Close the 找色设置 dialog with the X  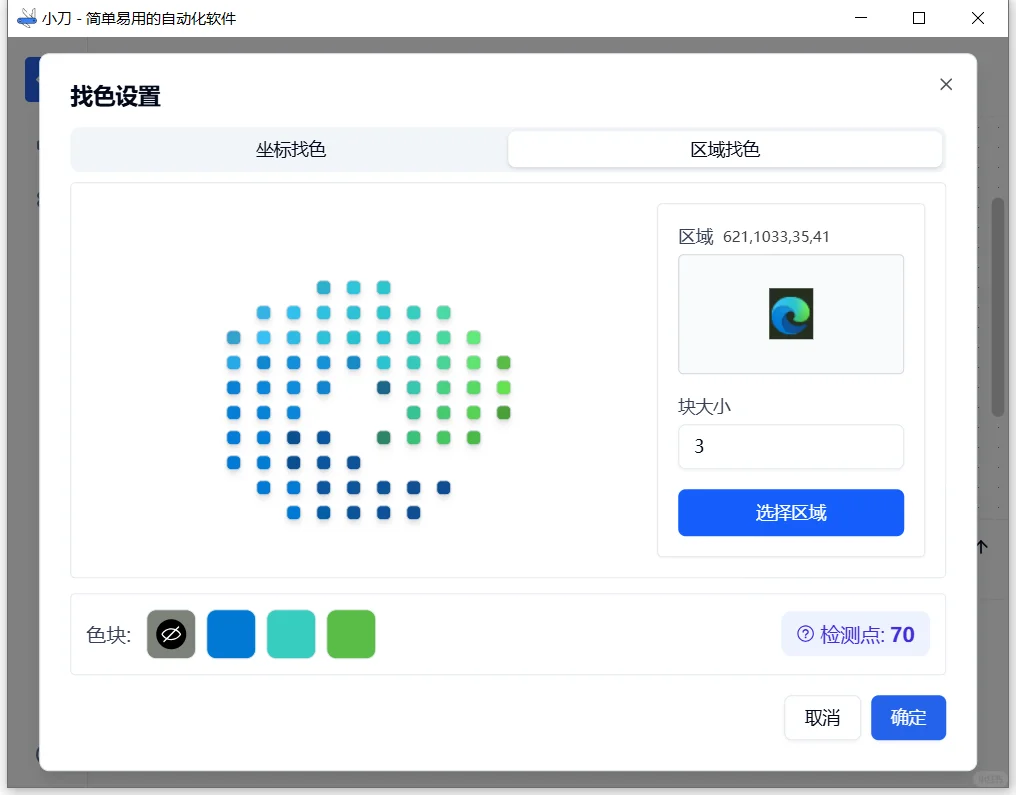tap(945, 84)
